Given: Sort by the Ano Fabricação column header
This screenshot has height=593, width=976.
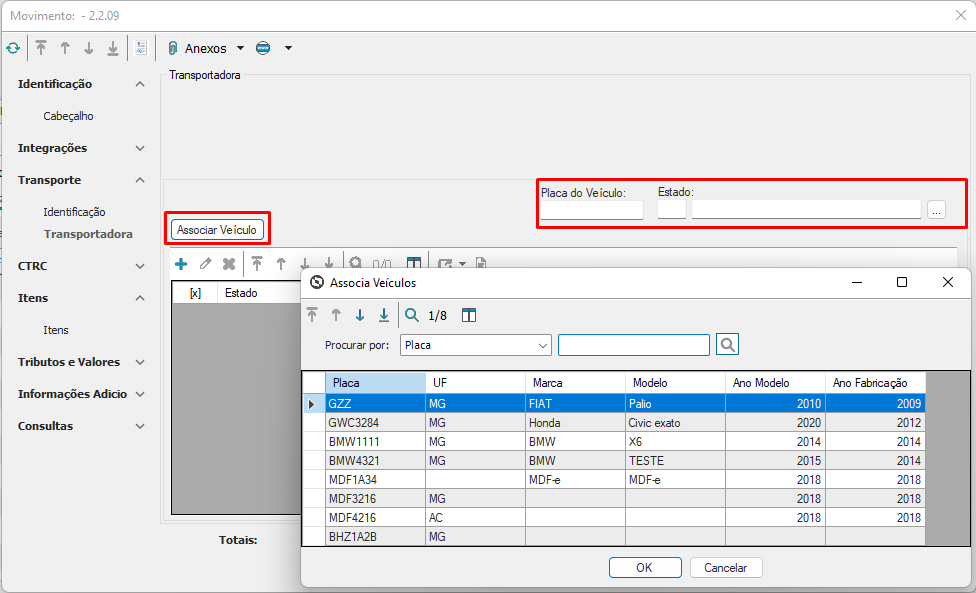Looking at the screenshot, I should coord(876,383).
